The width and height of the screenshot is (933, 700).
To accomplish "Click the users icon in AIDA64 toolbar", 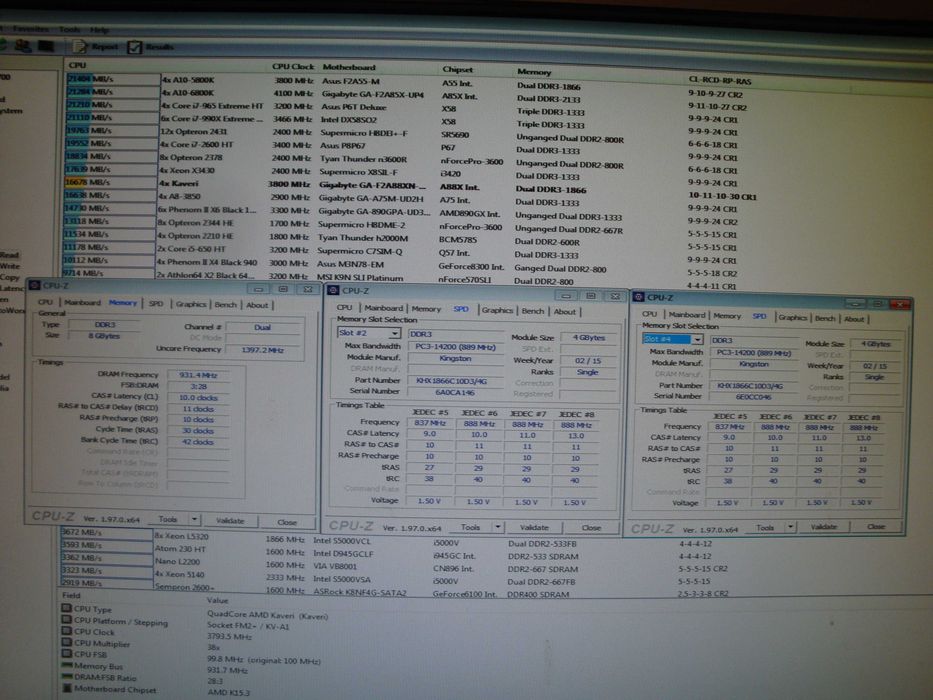I will [23, 45].
